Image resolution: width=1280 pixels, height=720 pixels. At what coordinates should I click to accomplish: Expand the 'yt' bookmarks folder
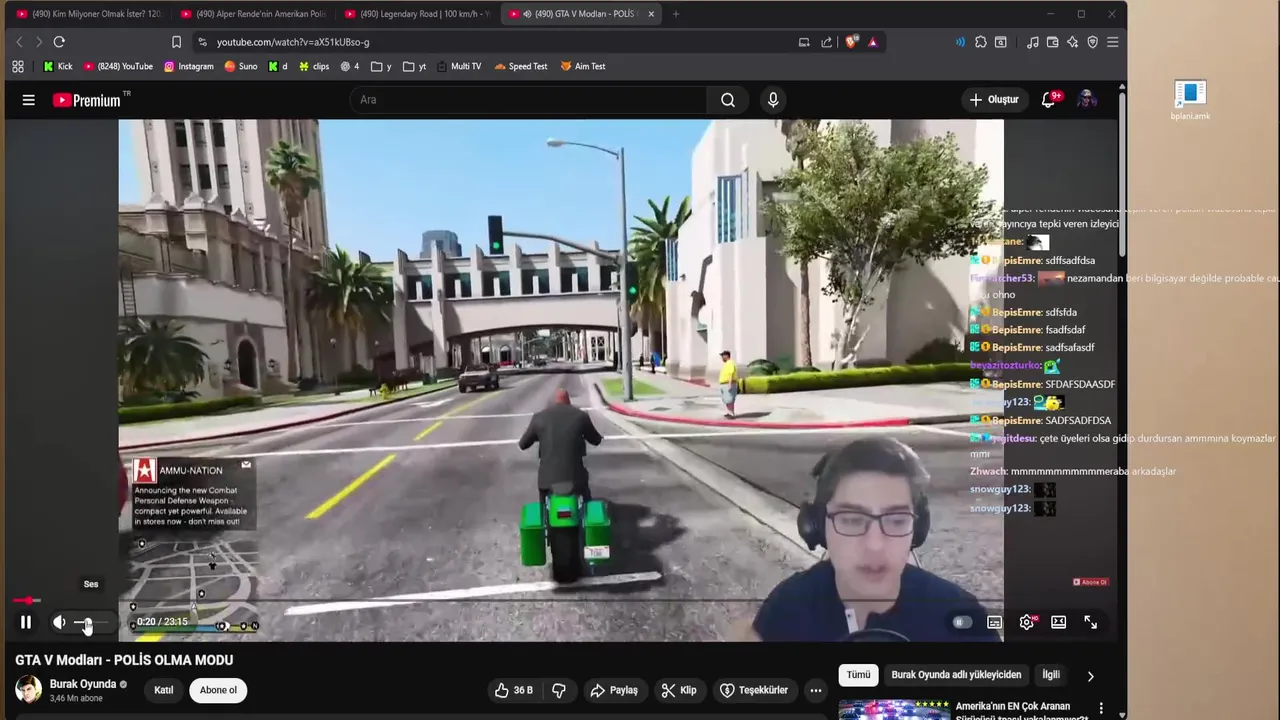414,66
